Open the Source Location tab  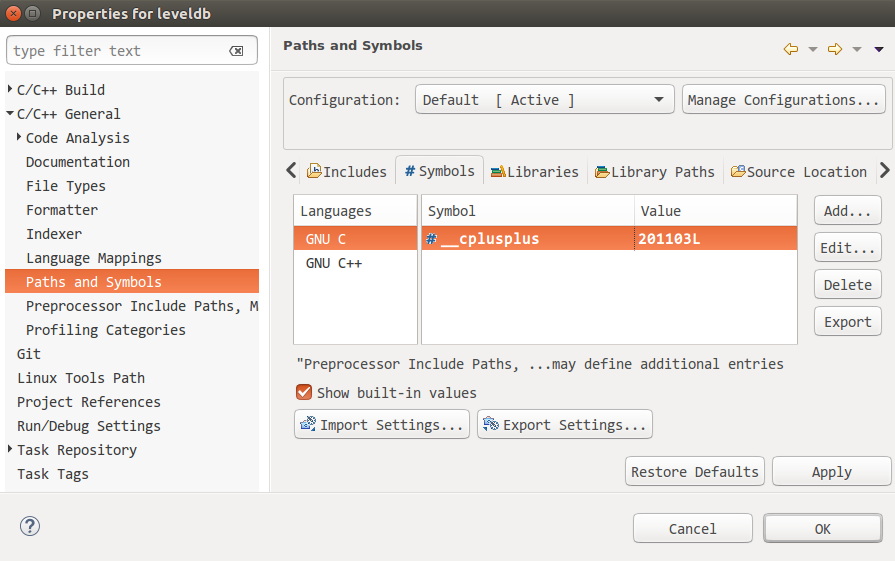point(799,171)
